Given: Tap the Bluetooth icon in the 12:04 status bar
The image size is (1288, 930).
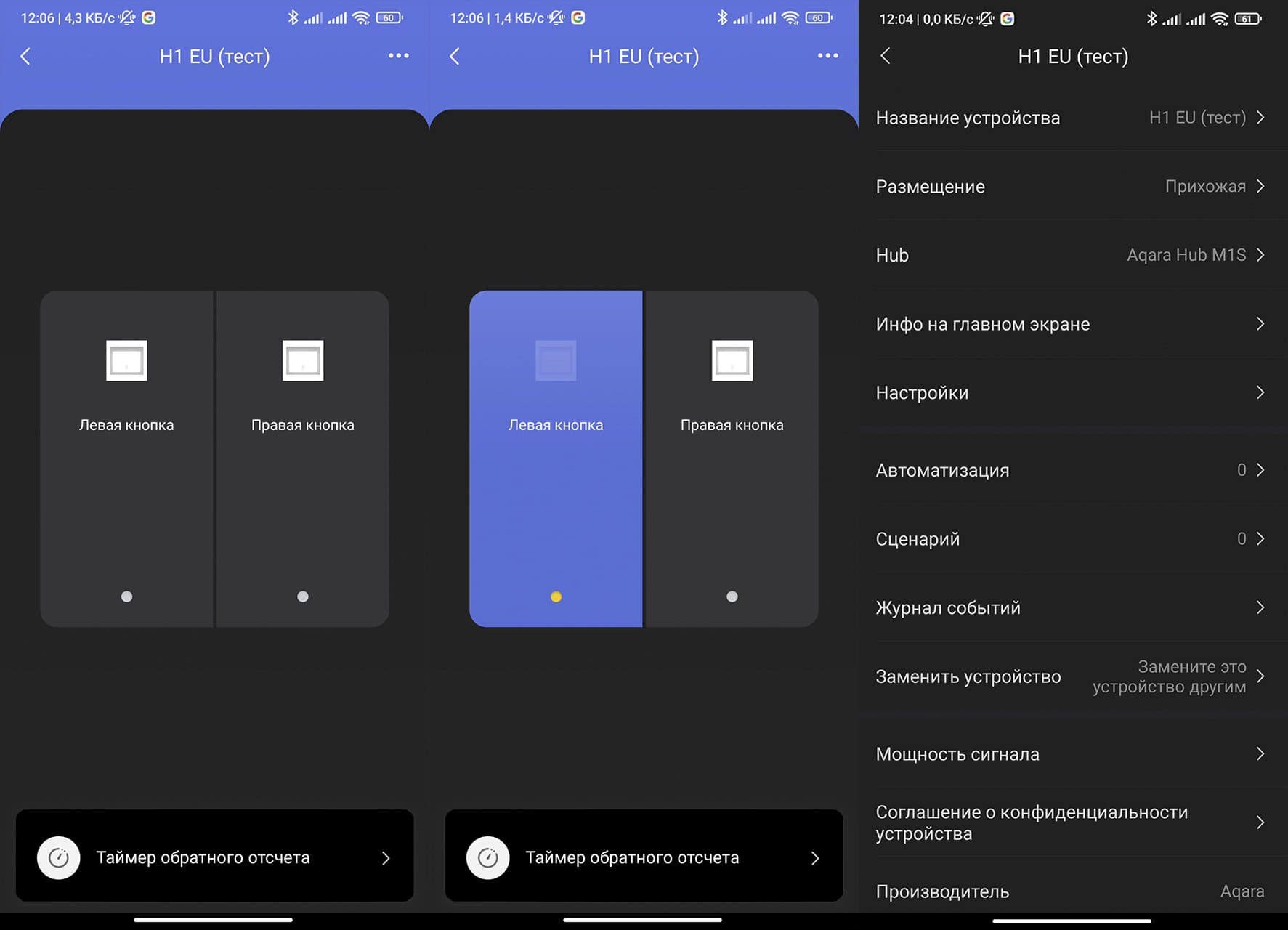Looking at the screenshot, I should point(1151,19).
